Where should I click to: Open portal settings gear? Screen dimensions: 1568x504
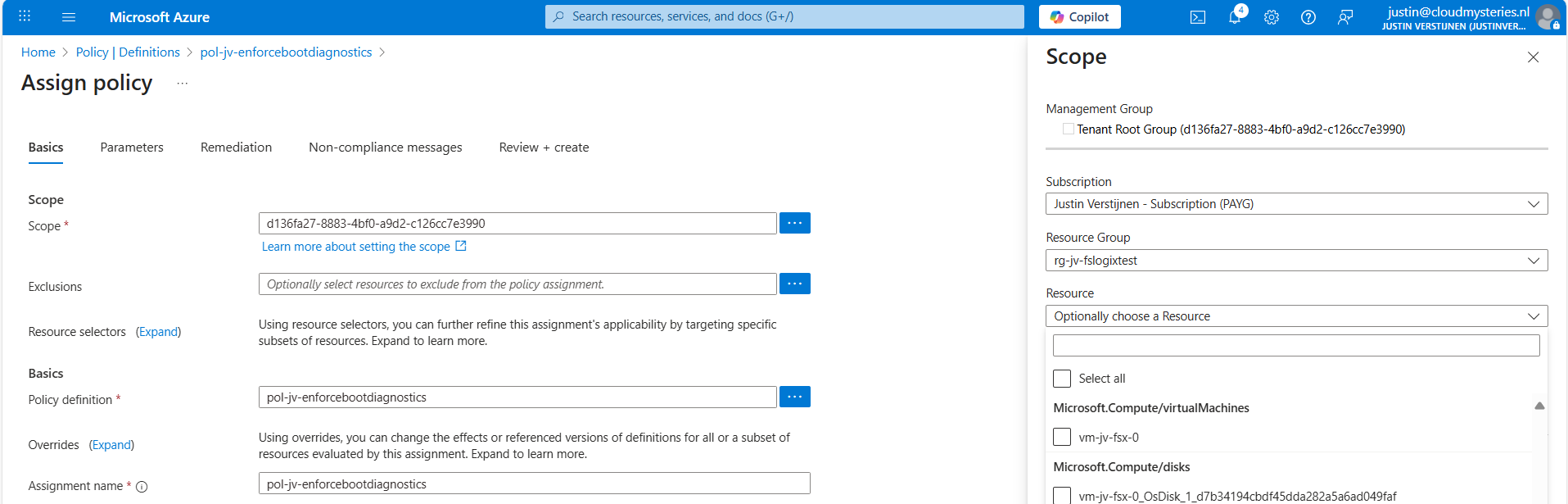point(1271,17)
